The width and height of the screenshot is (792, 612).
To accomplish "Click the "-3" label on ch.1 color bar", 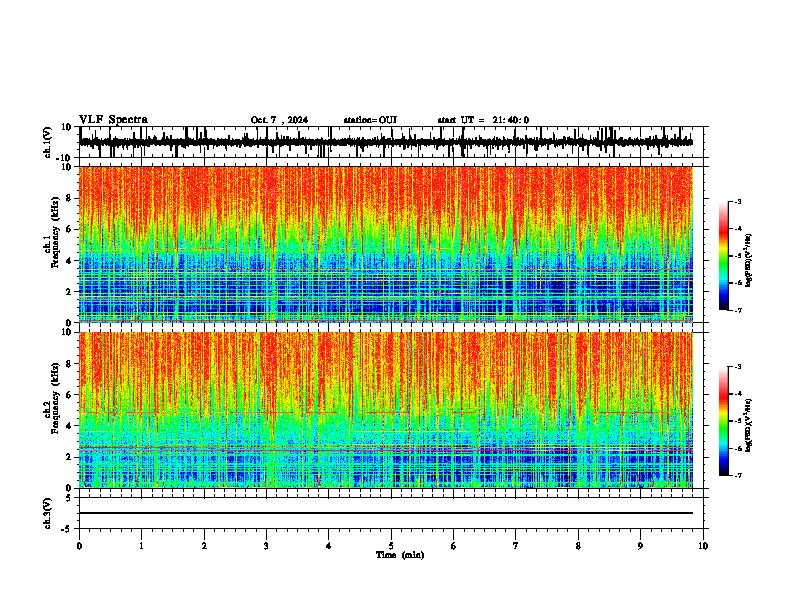I will tap(738, 201).
